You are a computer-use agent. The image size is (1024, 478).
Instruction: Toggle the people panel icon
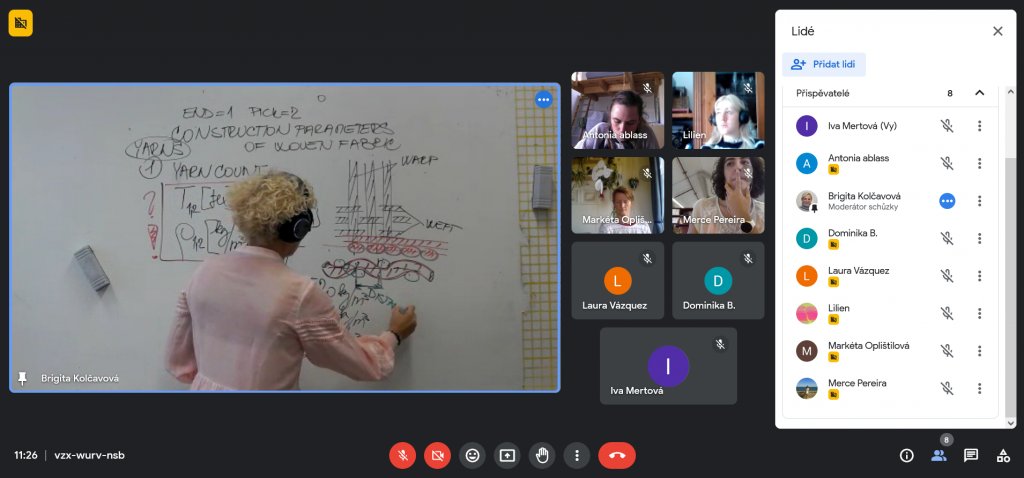(x=939, y=455)
